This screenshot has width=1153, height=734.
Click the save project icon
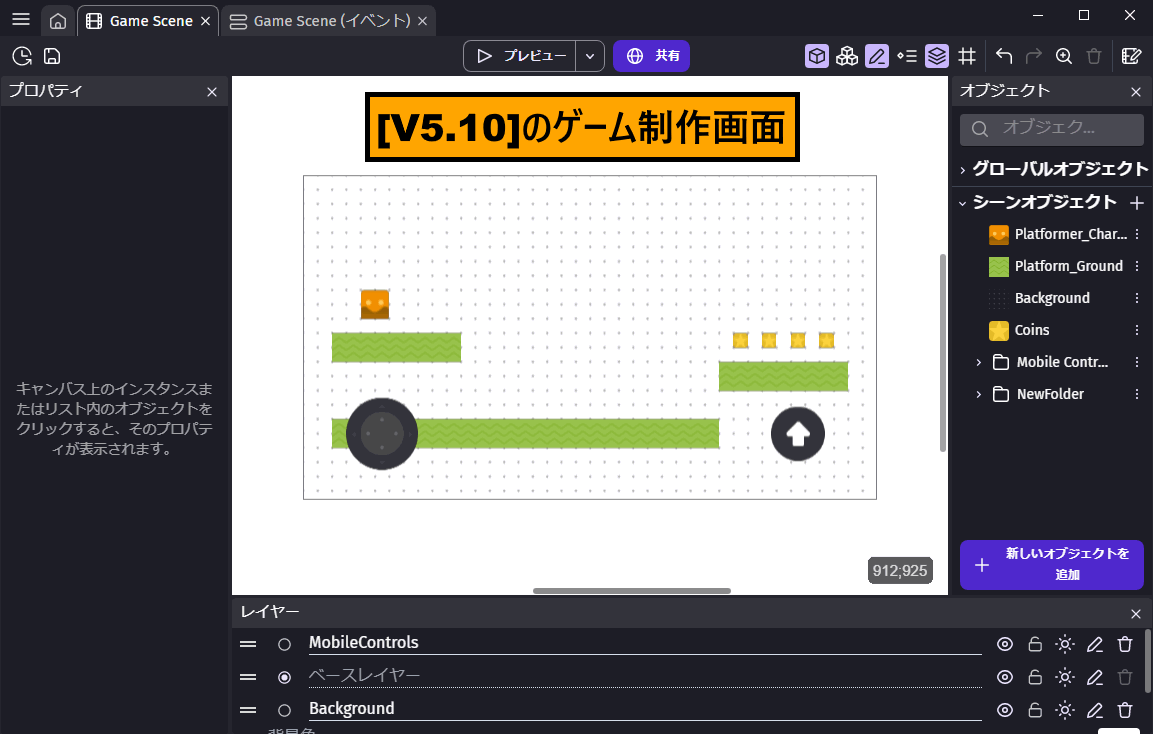click(52, 56)
